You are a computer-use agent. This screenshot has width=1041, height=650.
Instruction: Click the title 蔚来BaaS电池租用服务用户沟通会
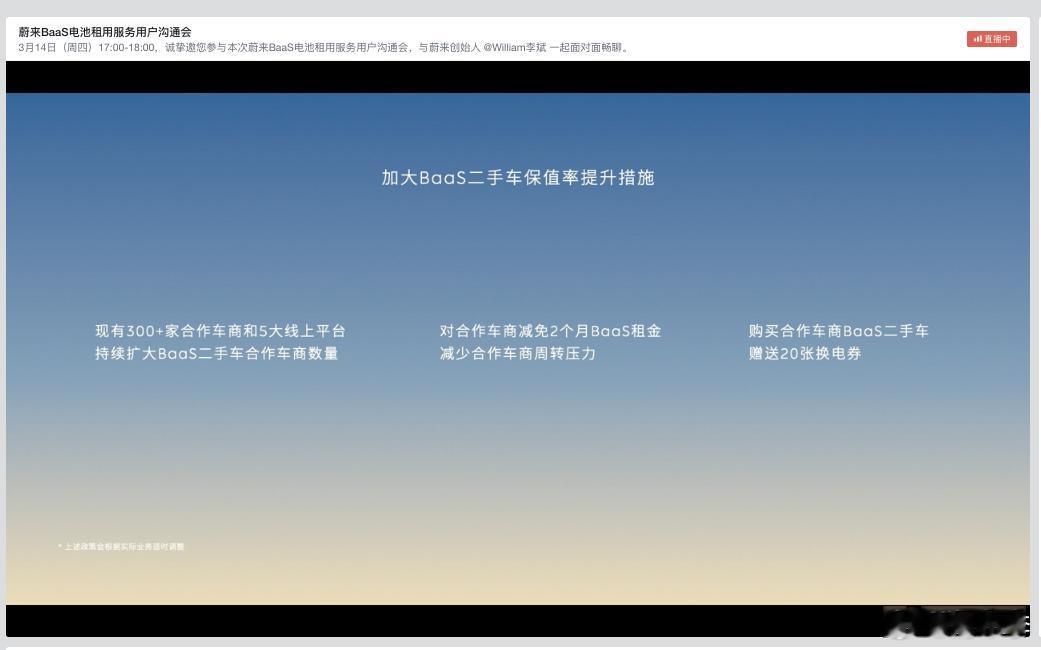click(105, 32)
